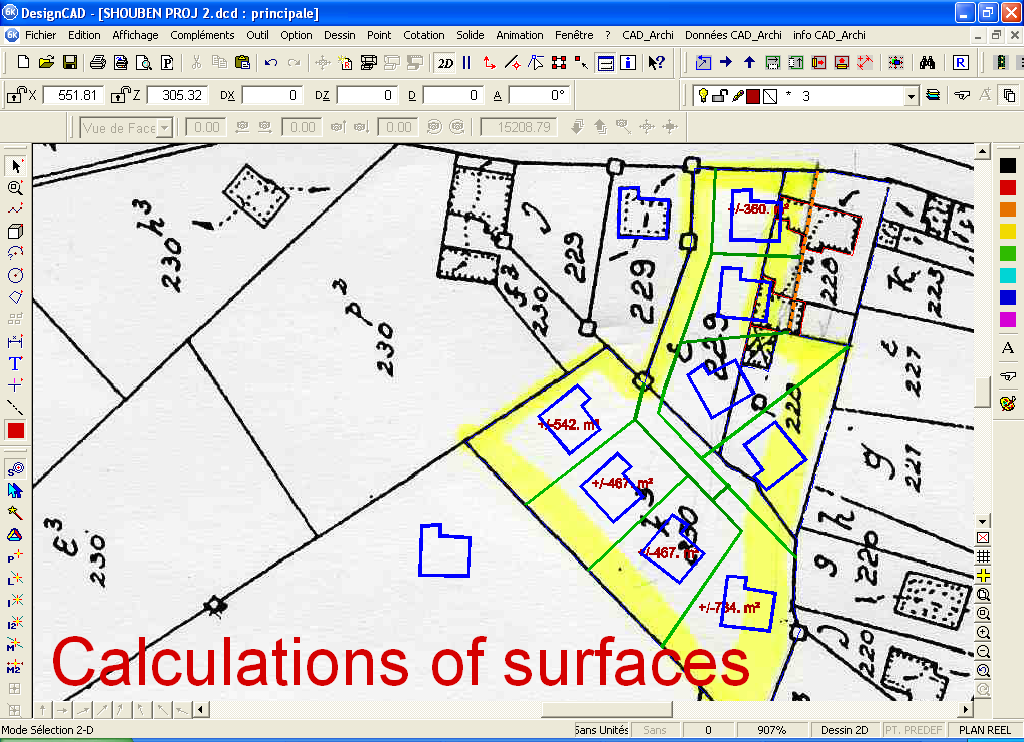Click the Save file icon
The width and height of the screenshot is (1024, 742).
(69, 62)
